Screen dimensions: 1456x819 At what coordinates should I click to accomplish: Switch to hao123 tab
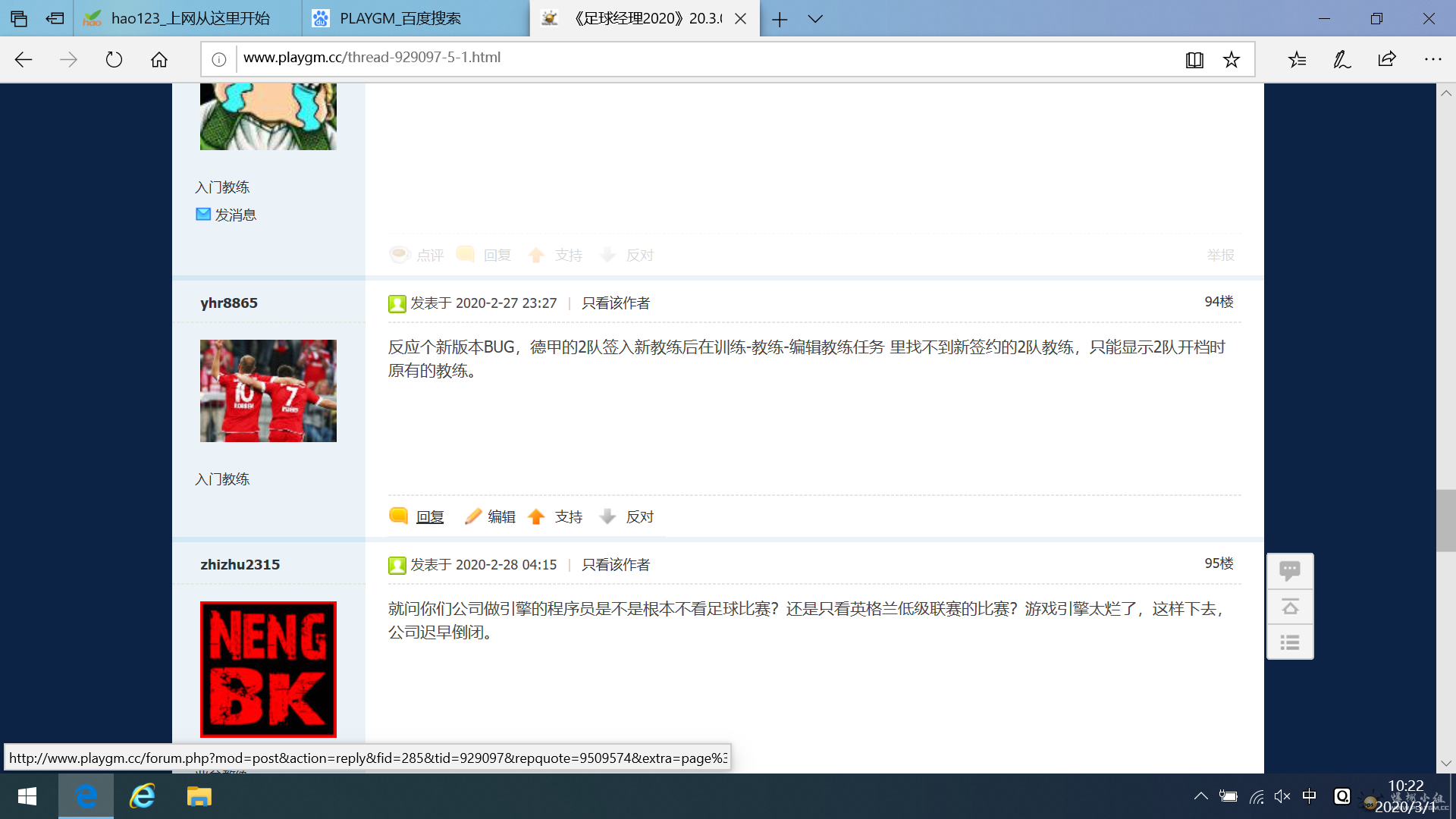190,19
